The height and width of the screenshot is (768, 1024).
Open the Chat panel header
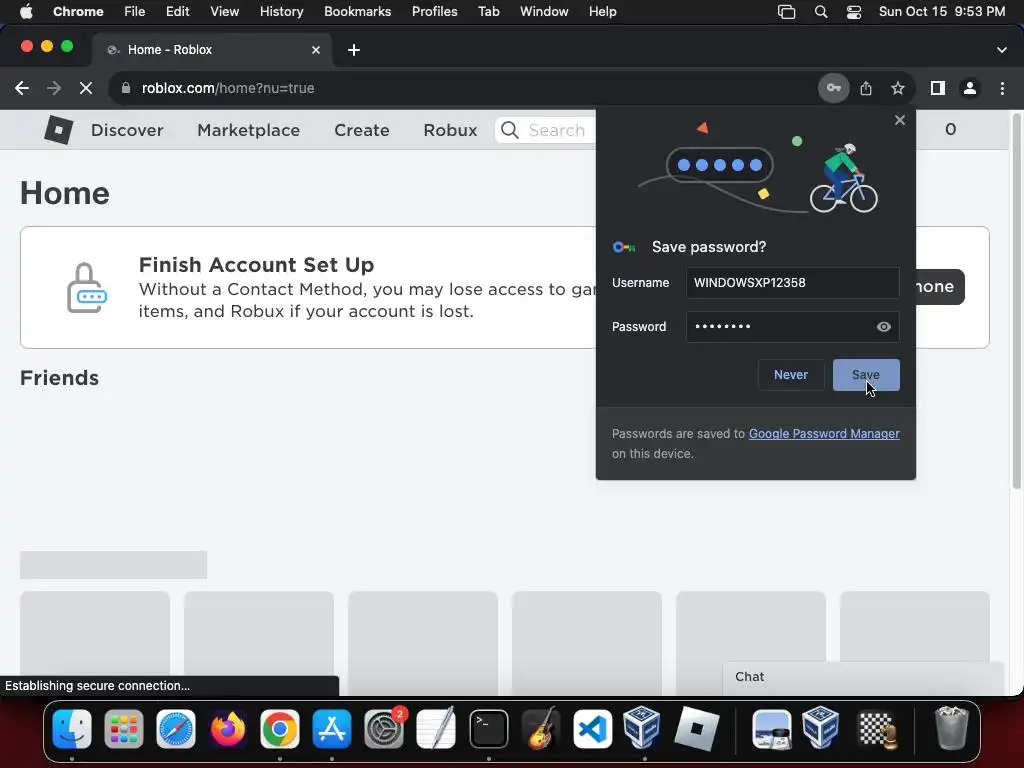(x=862, y=677)
